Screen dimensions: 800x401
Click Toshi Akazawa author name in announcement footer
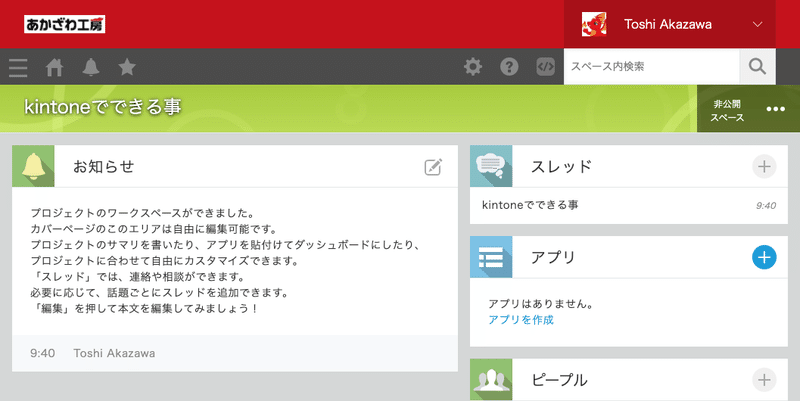tap(114, 353)
